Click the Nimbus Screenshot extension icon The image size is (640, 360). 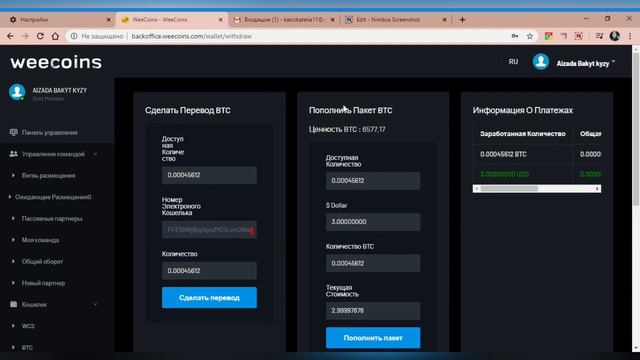tap(578, 36)
